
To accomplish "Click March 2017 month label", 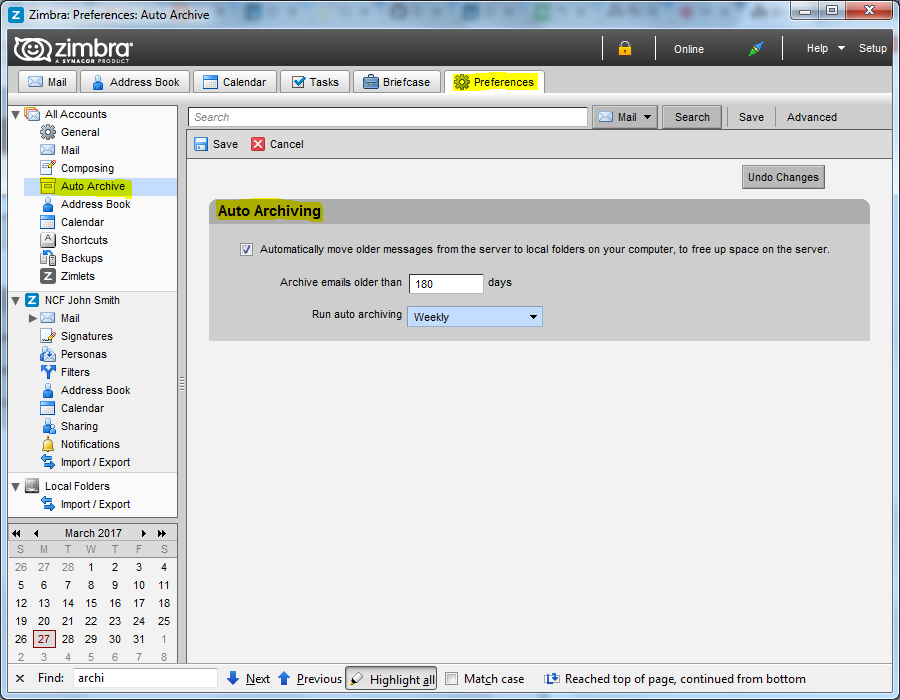I will (x=93, y=533).
